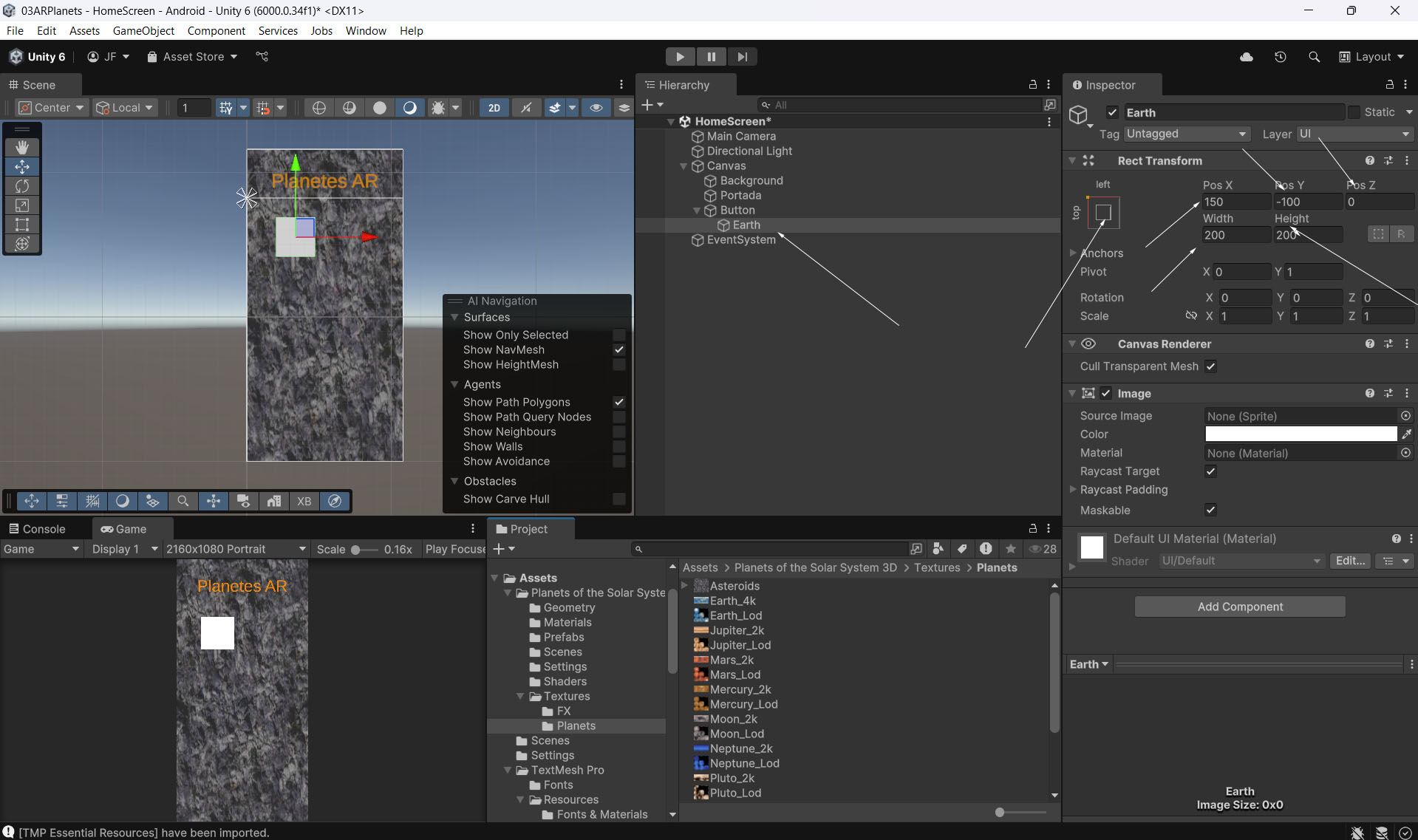1418x840 pixels.
Task: Open the GameObject menu
Action: tap(143, 31)
